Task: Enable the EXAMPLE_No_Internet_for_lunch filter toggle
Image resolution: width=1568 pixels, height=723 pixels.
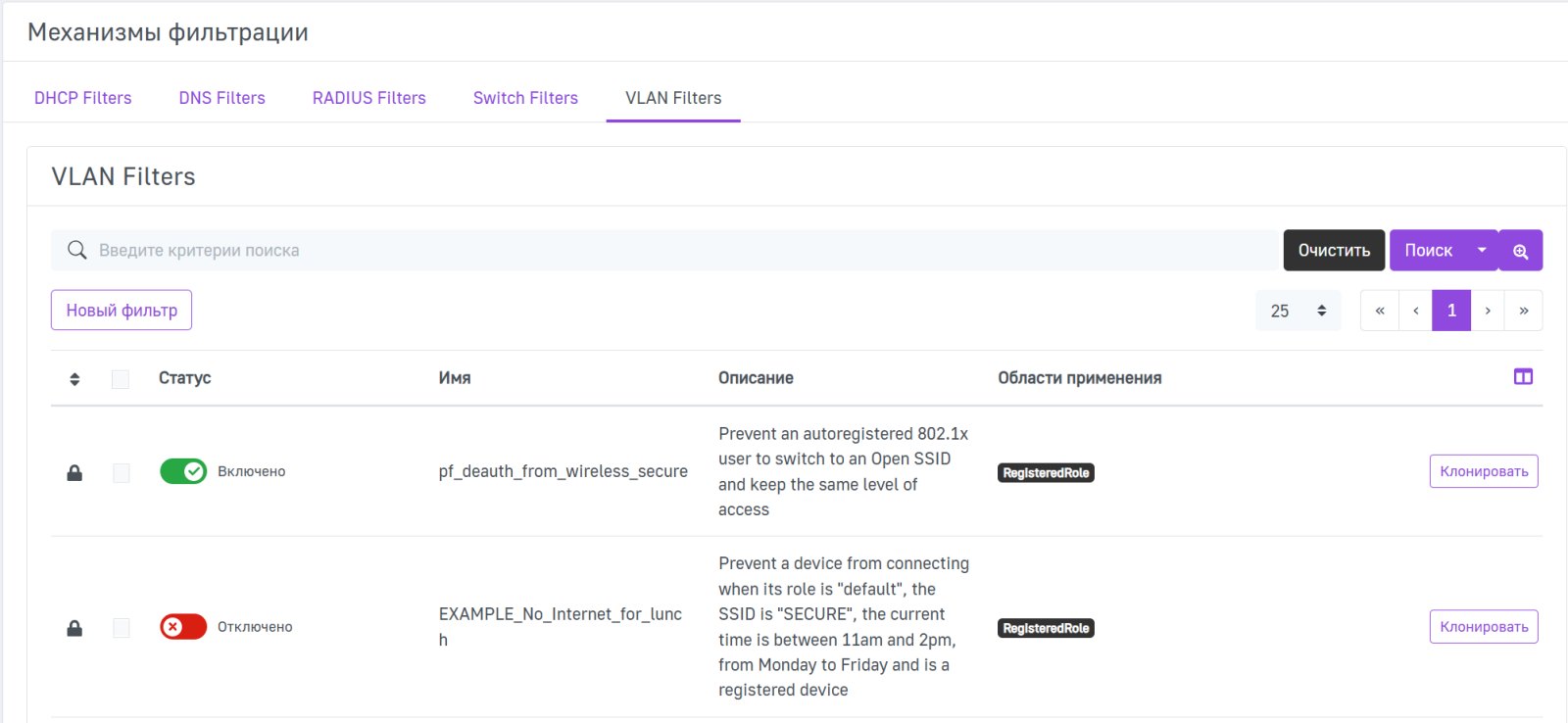Action: point(183,627)
